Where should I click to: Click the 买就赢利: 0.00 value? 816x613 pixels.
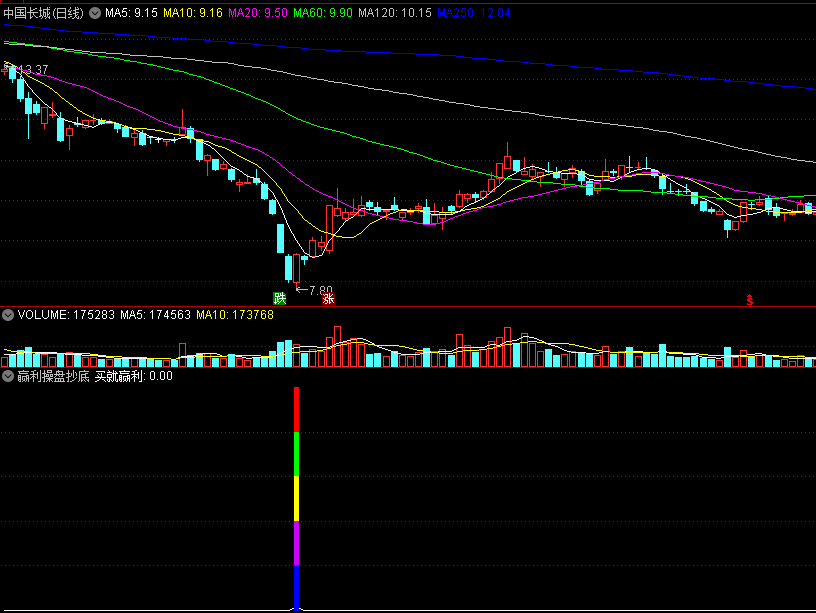pos(133,376)
